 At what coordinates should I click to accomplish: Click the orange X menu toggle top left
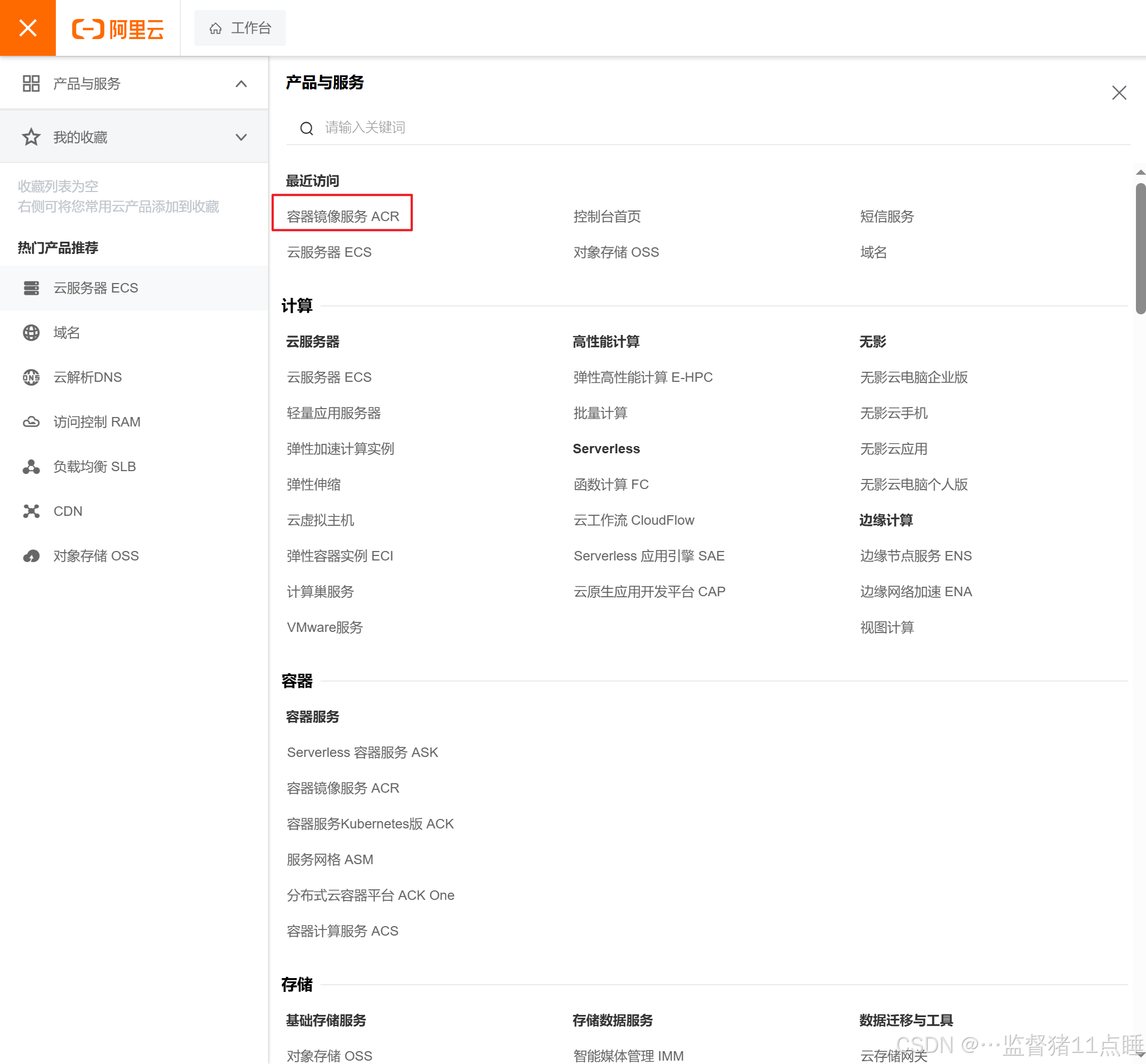pyautogui.click(x=27, y=28)
